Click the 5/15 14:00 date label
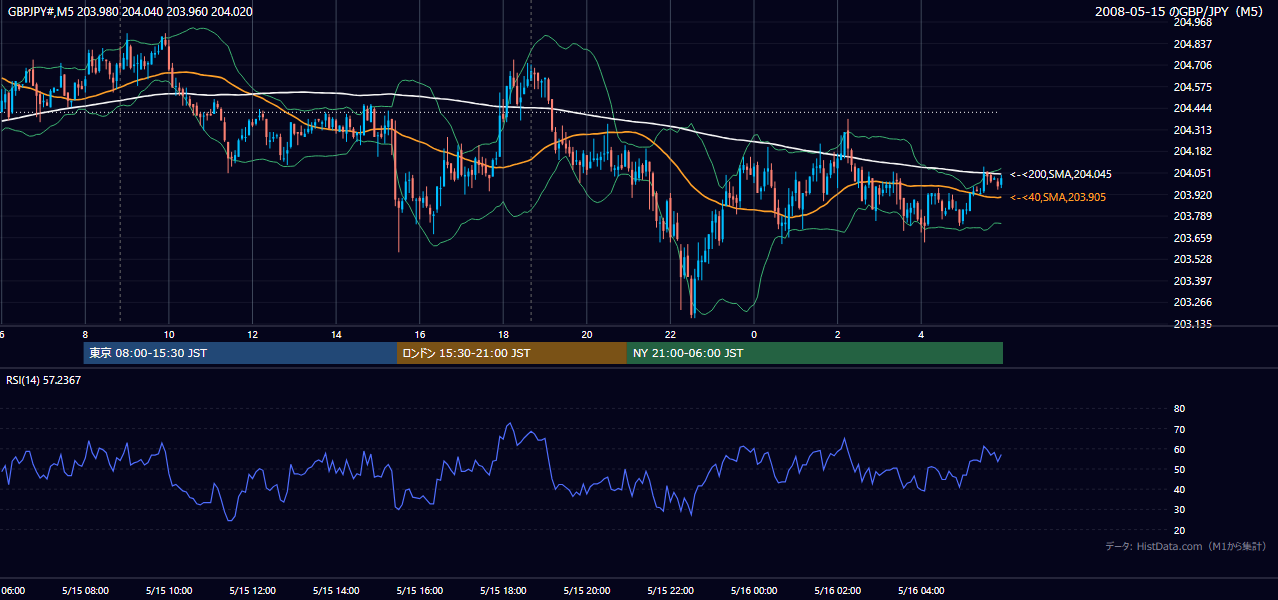This screenshot has width=1278, height=600. [335, 591]
